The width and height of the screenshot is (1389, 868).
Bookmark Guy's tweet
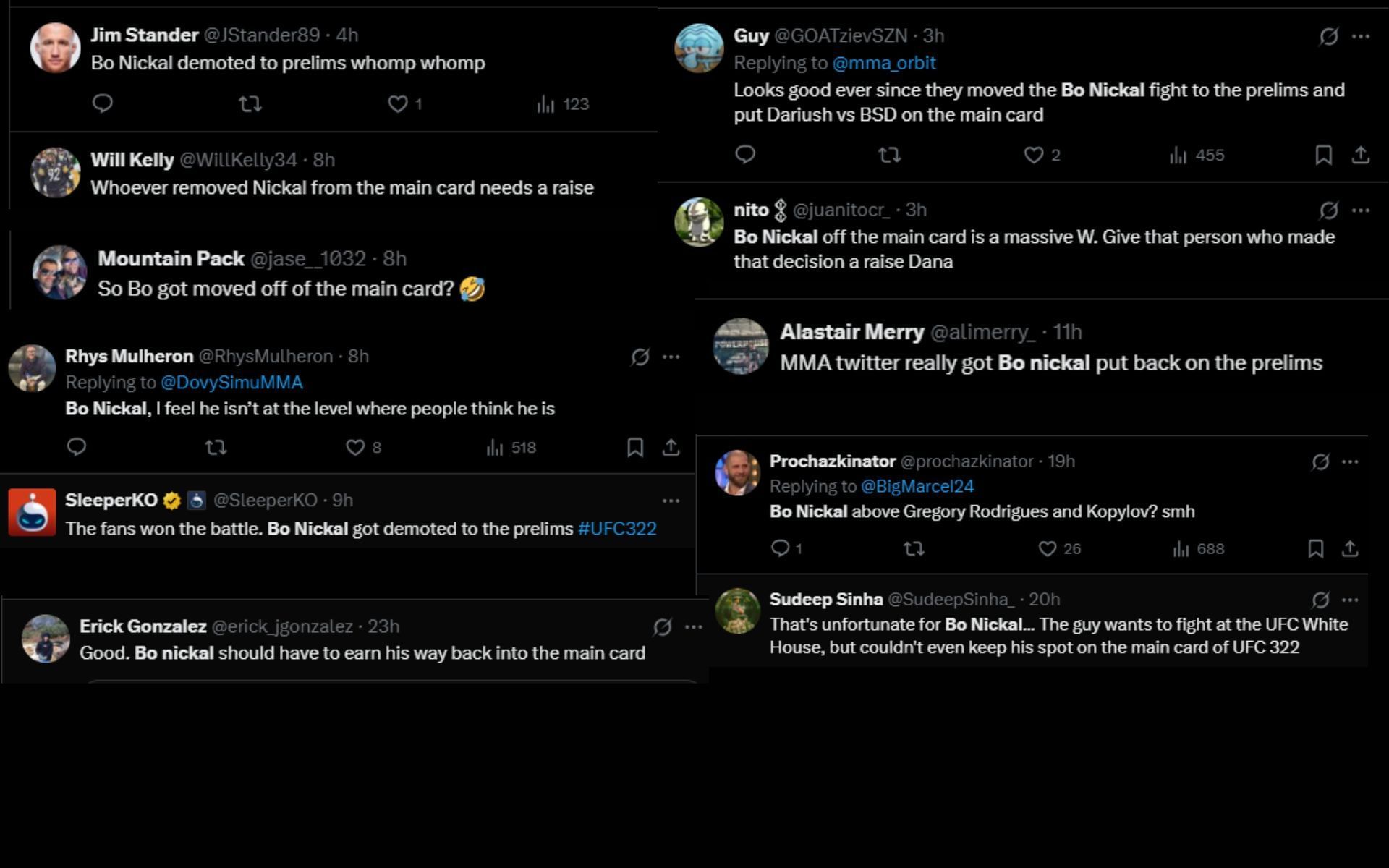1323,154
